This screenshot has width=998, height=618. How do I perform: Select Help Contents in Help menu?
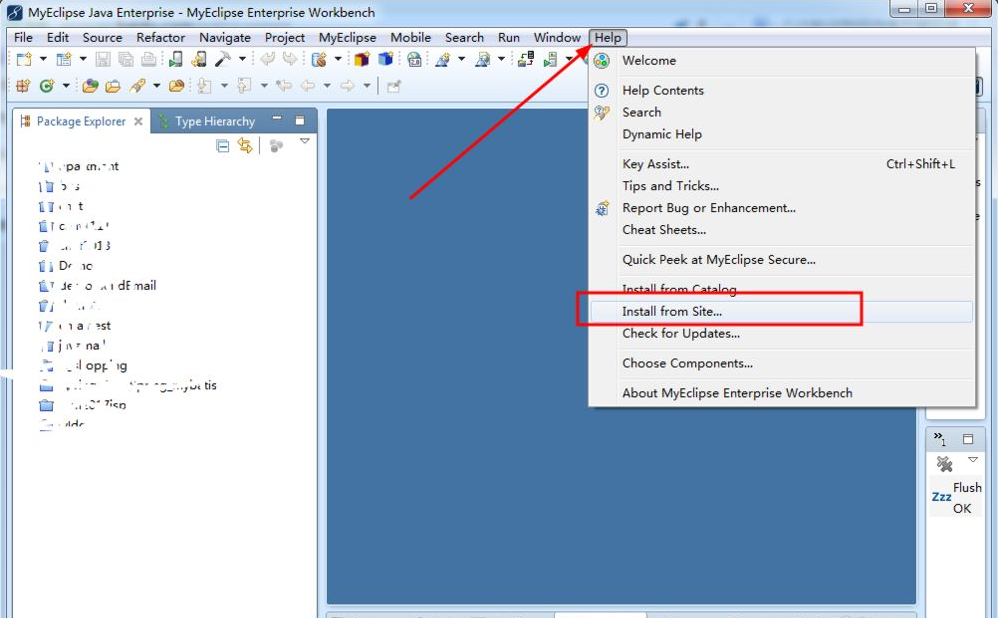782,90
